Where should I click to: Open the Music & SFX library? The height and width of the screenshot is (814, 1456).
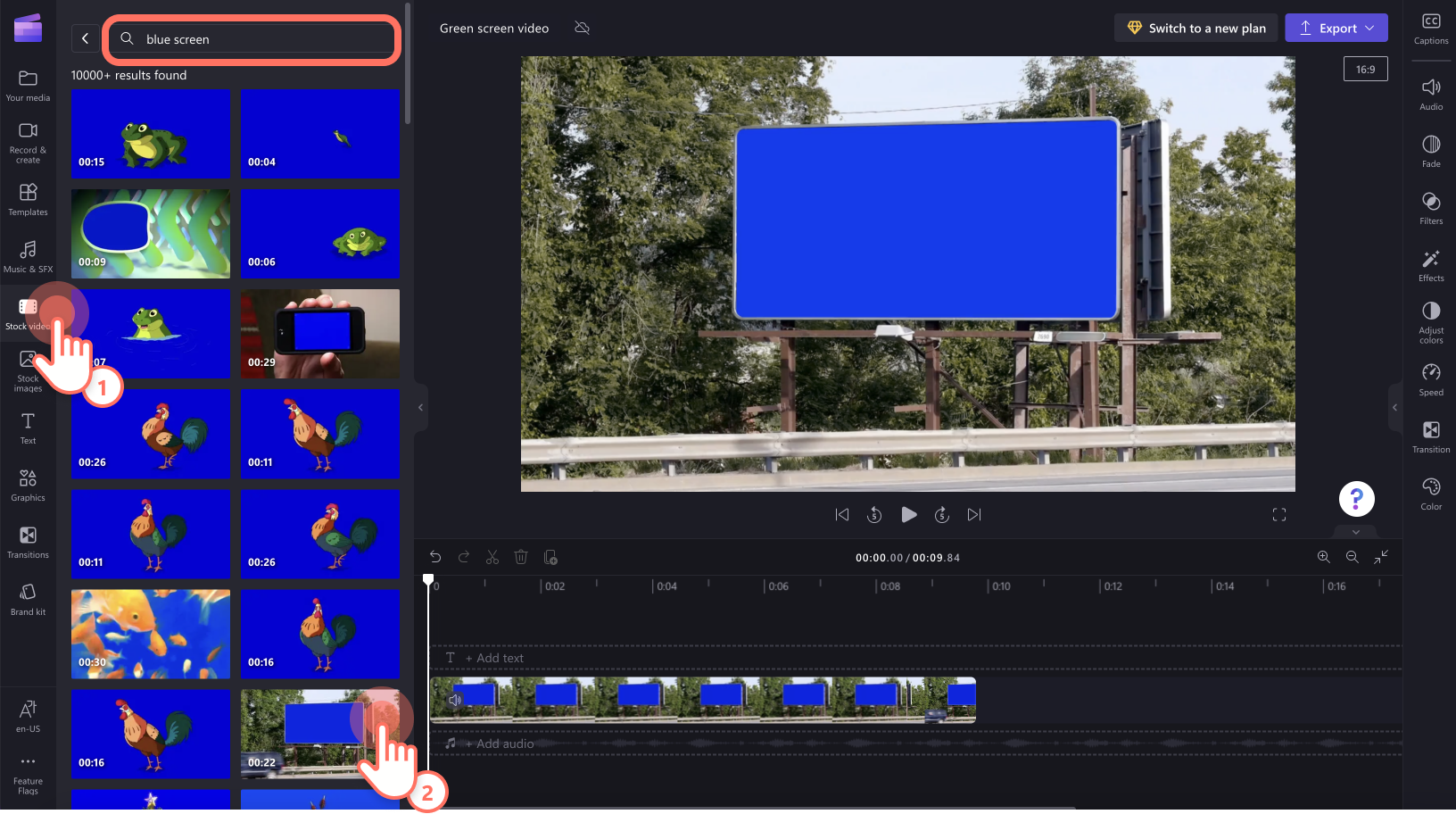pyautogui.click(x=28, y=257)
